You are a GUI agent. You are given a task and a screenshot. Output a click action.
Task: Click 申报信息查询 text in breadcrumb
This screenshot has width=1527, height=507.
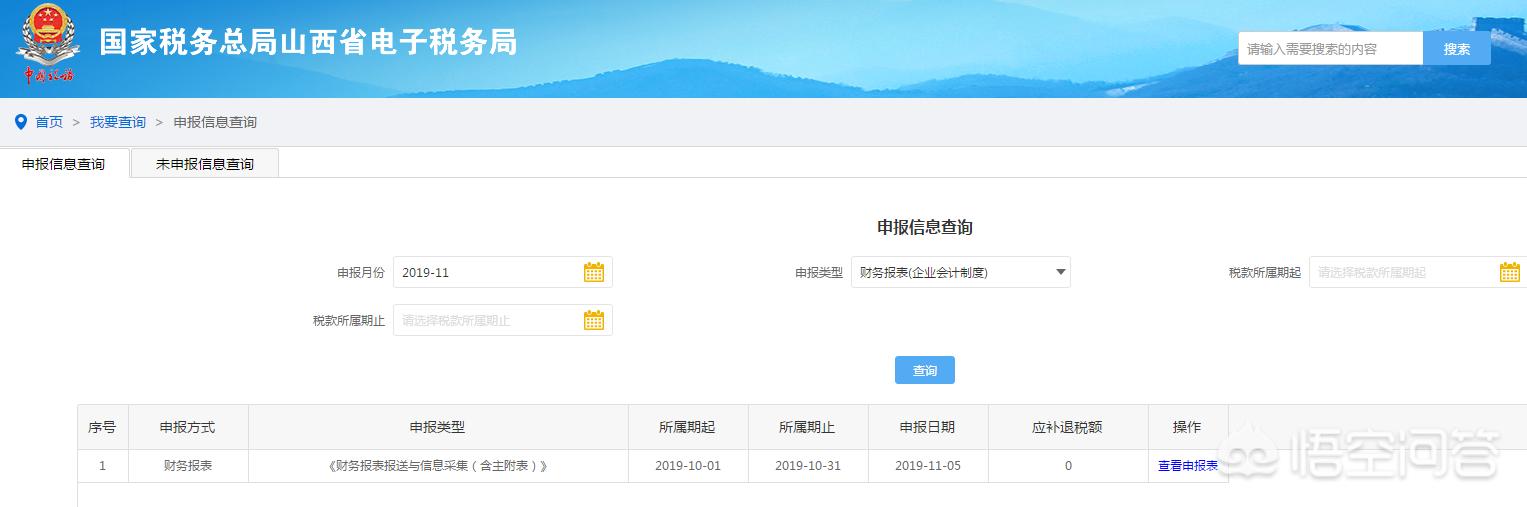(x=215, y=122)
